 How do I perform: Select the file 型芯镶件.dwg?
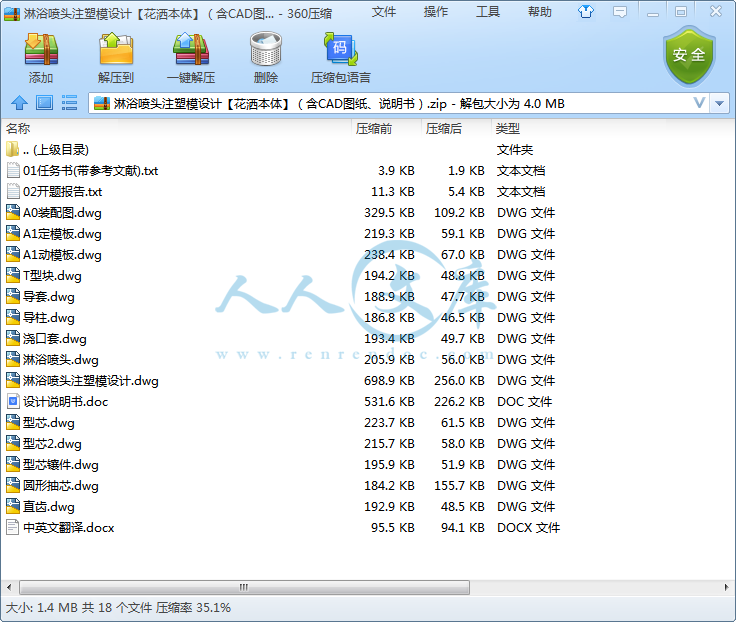click(x=61, y=465)
